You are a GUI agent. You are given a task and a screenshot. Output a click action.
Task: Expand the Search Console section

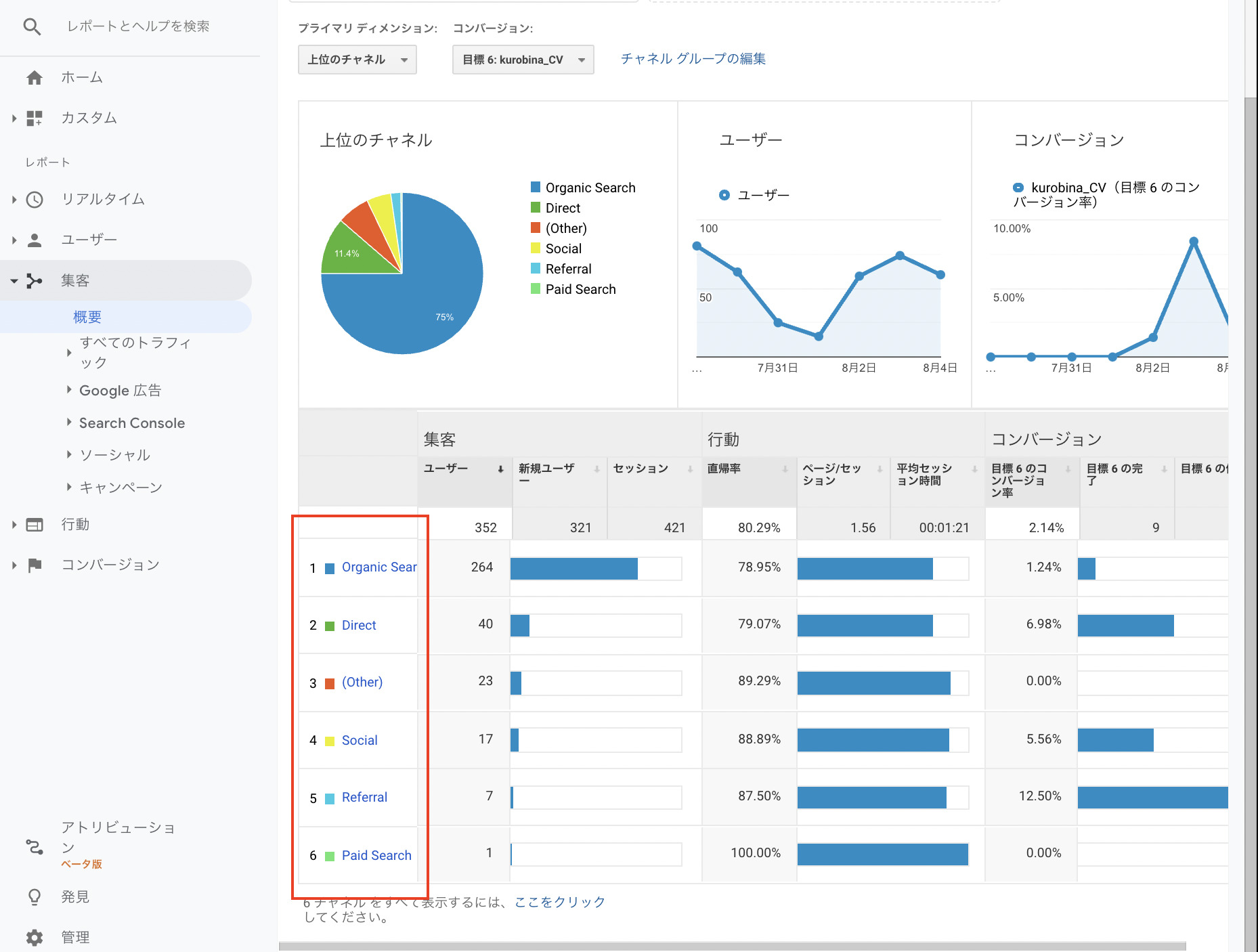131,423
